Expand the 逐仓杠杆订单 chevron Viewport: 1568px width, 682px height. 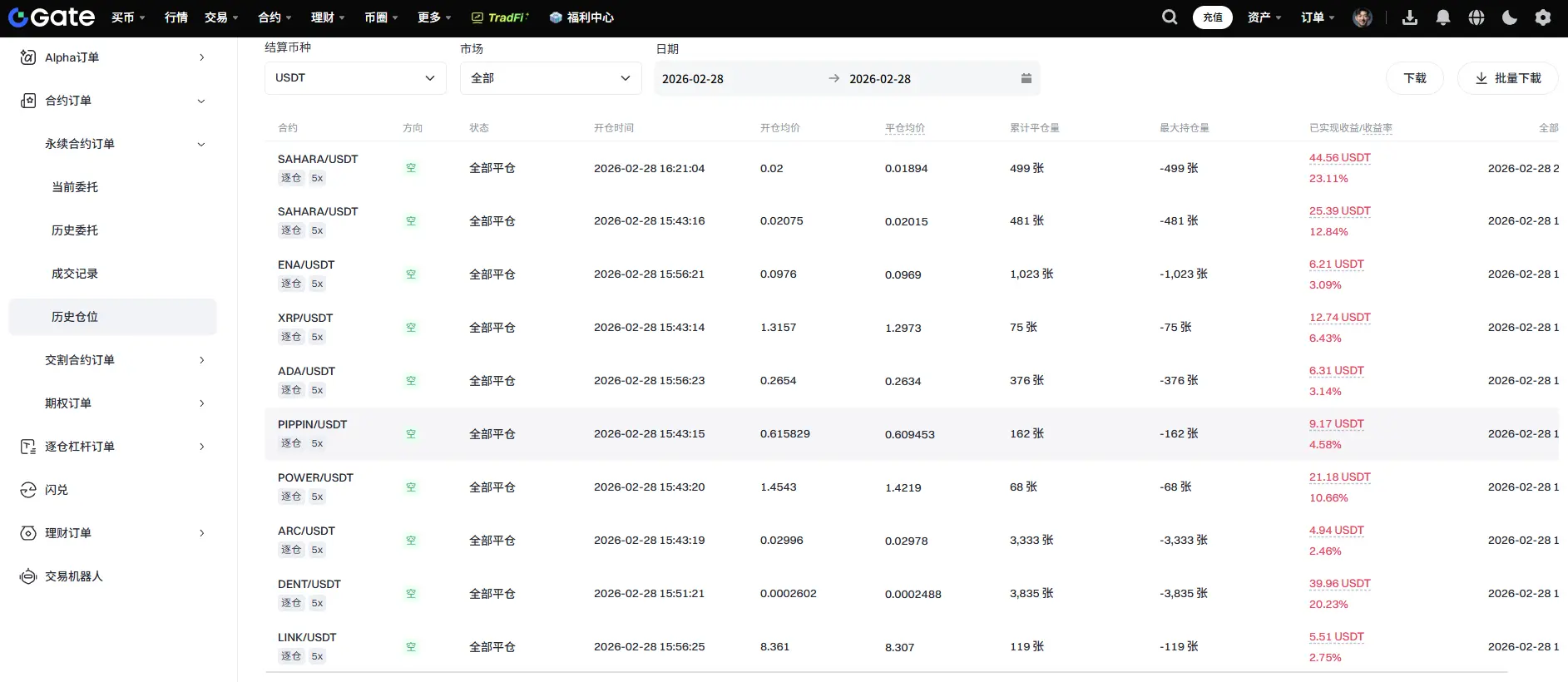[x=201, y=447]
